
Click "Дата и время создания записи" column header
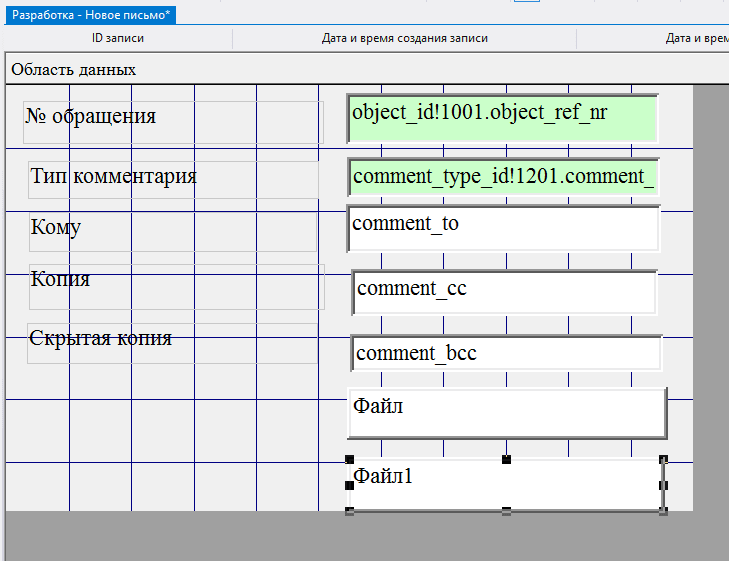tap(404, 38)
